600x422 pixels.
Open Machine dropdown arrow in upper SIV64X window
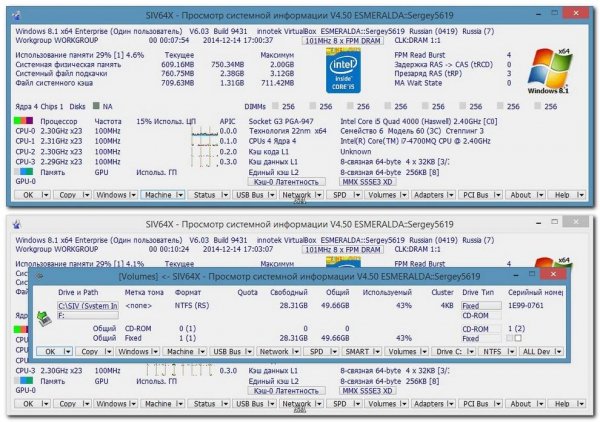click(180, 195)
